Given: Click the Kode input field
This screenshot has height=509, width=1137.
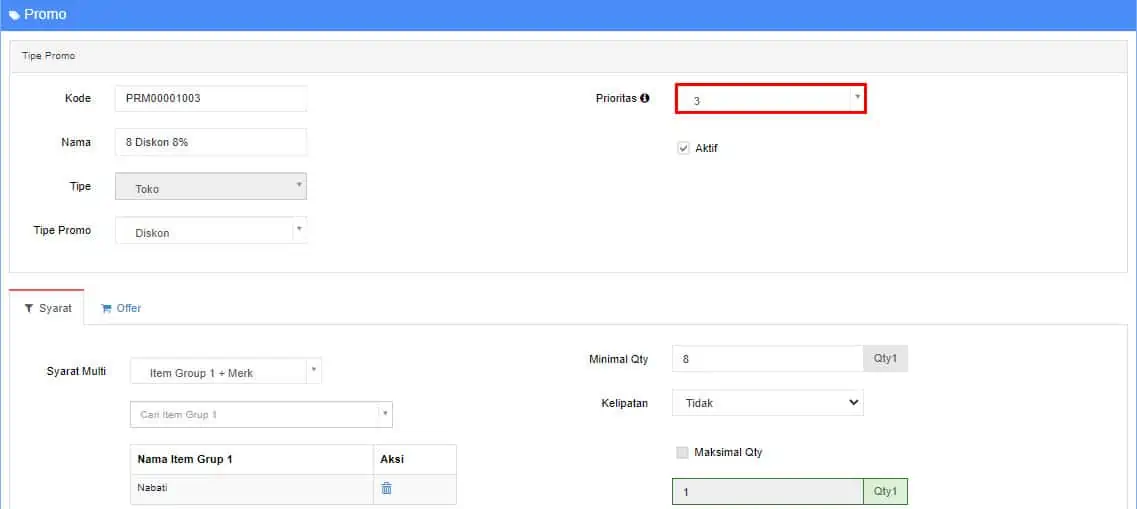Looking at the screenshot, I should pos(211,99).
